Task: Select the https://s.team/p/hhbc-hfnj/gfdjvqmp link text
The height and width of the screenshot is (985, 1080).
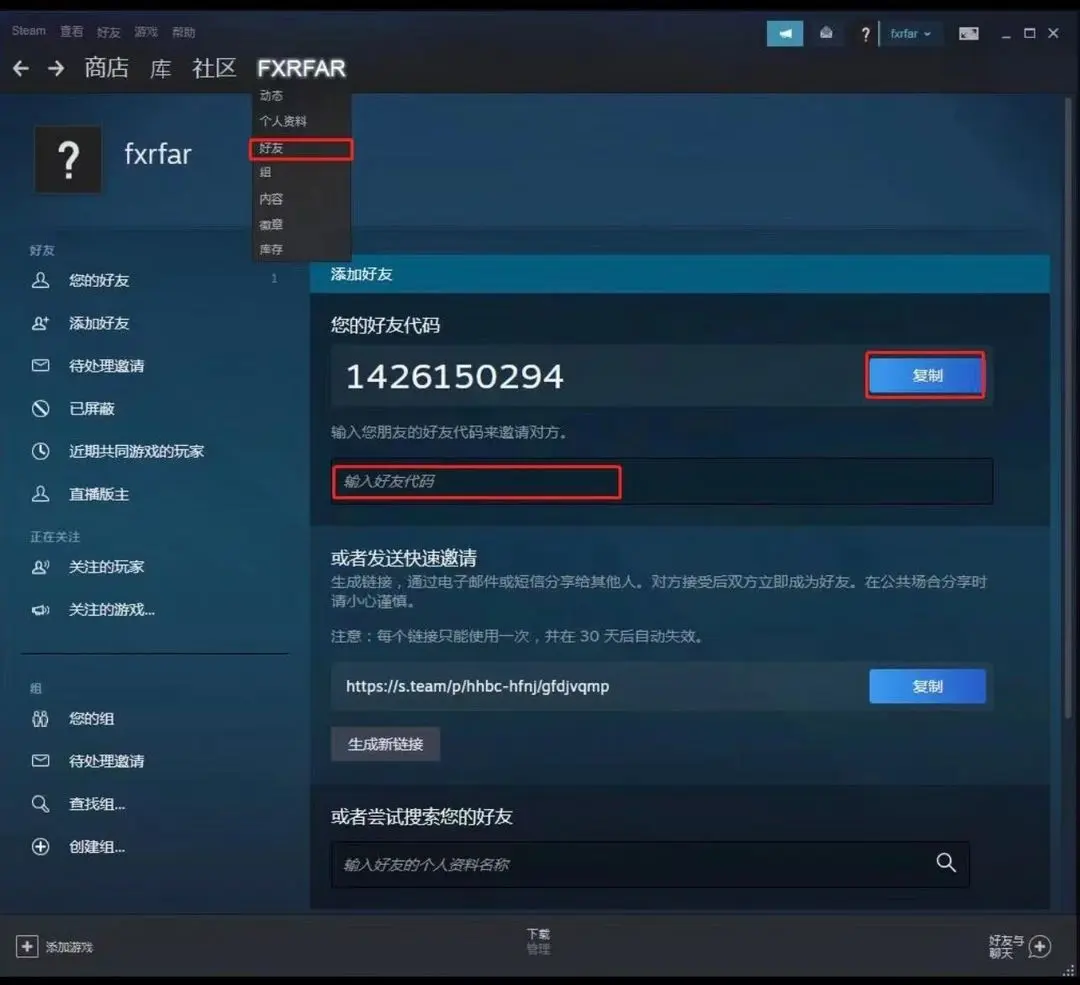Action: pyautogui.click(x=477, y=687)
